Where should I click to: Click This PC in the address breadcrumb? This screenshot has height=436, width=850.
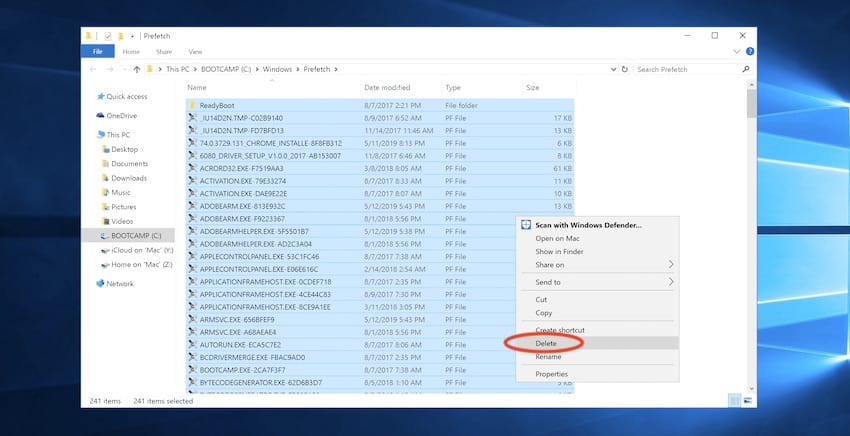click(178, 69)
